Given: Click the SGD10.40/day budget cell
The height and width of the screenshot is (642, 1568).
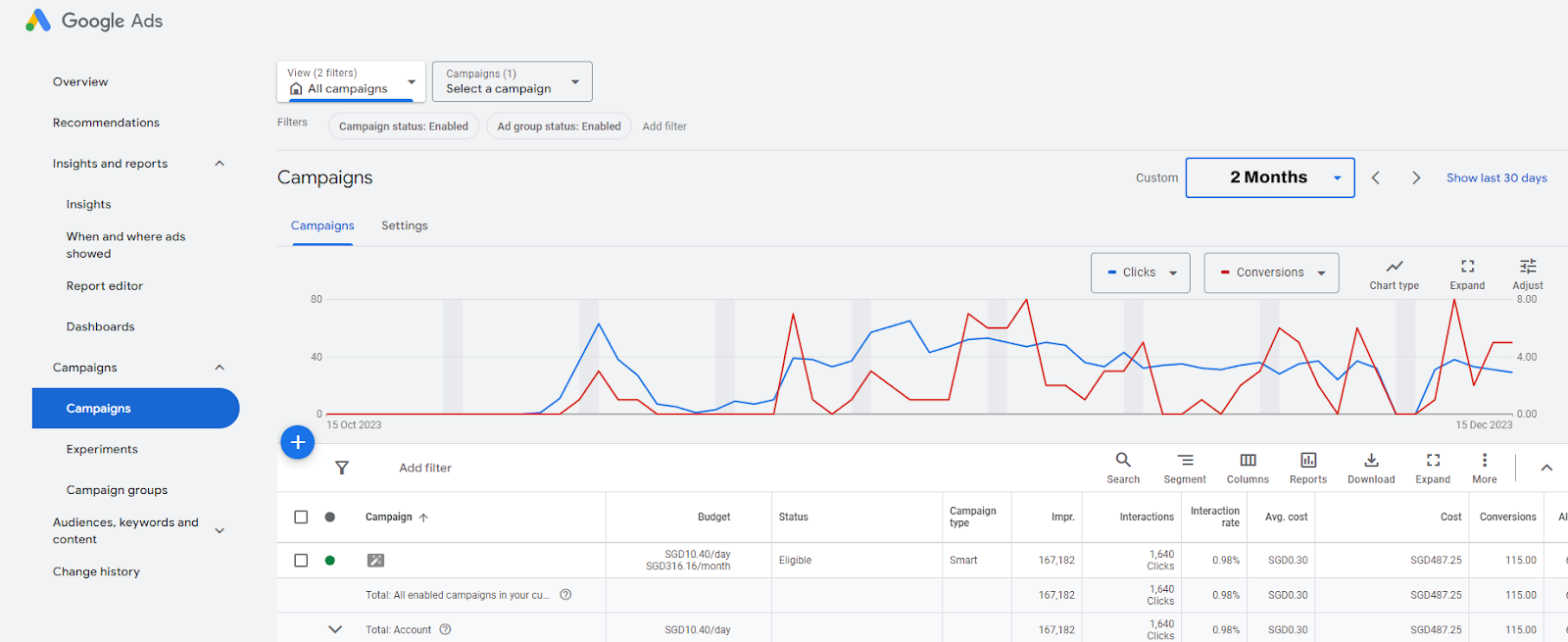Looking at the screenshot, I should 689,560.
